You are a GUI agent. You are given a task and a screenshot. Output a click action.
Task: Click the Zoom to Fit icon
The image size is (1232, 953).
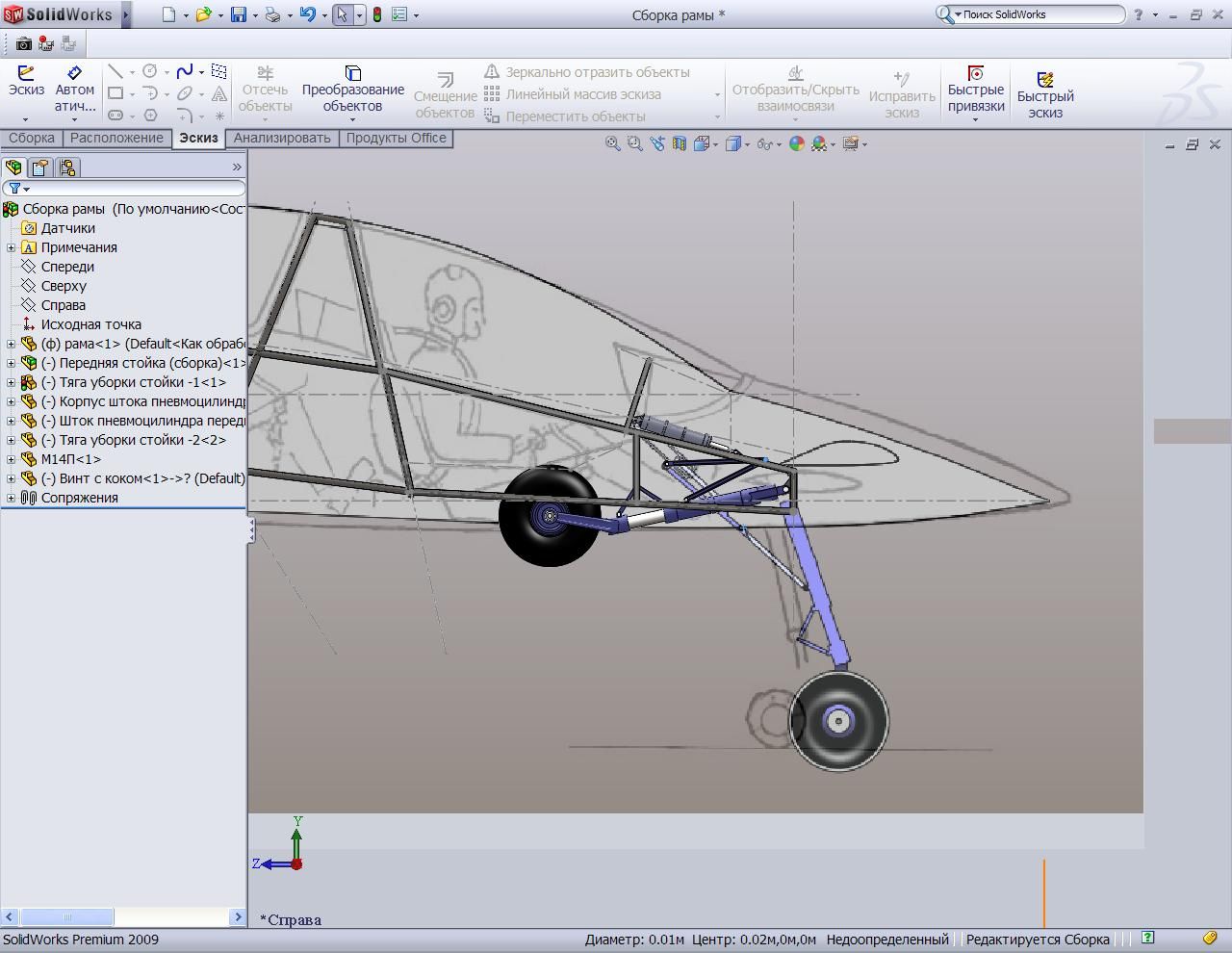coord(612,143)
